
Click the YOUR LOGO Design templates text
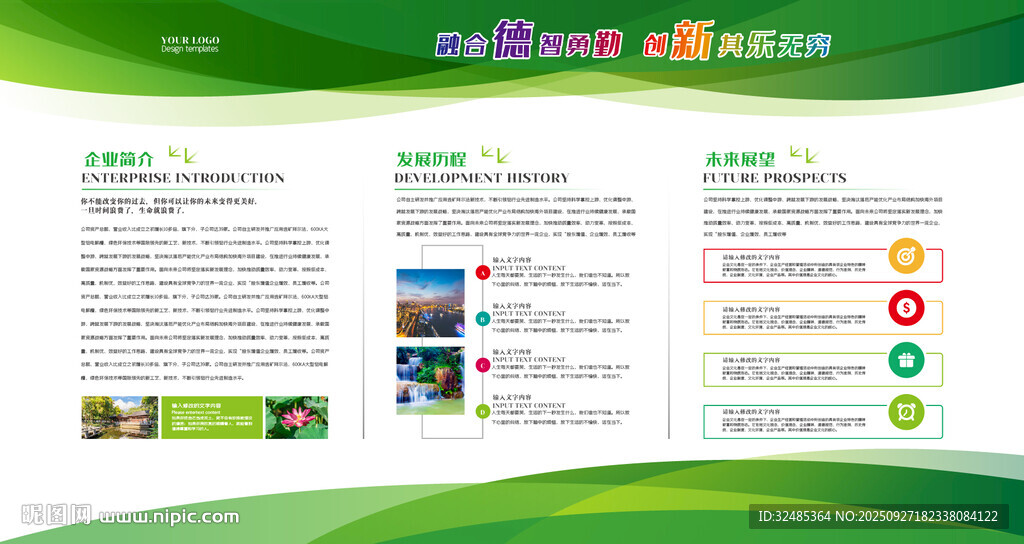(x=190, y=44)
